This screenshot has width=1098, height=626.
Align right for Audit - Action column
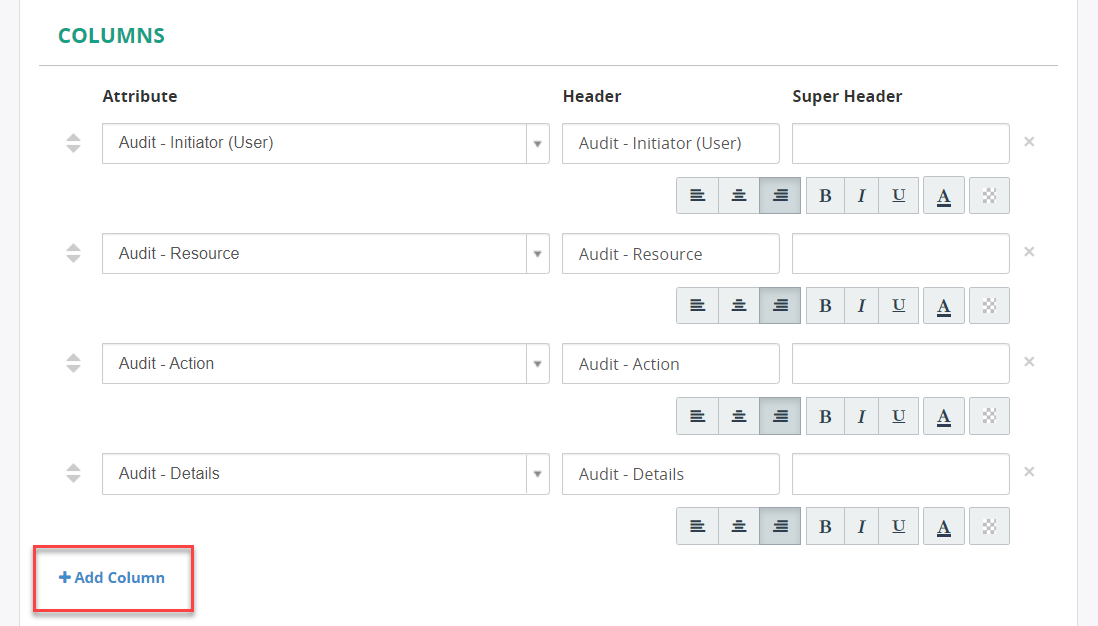point(780,416)
